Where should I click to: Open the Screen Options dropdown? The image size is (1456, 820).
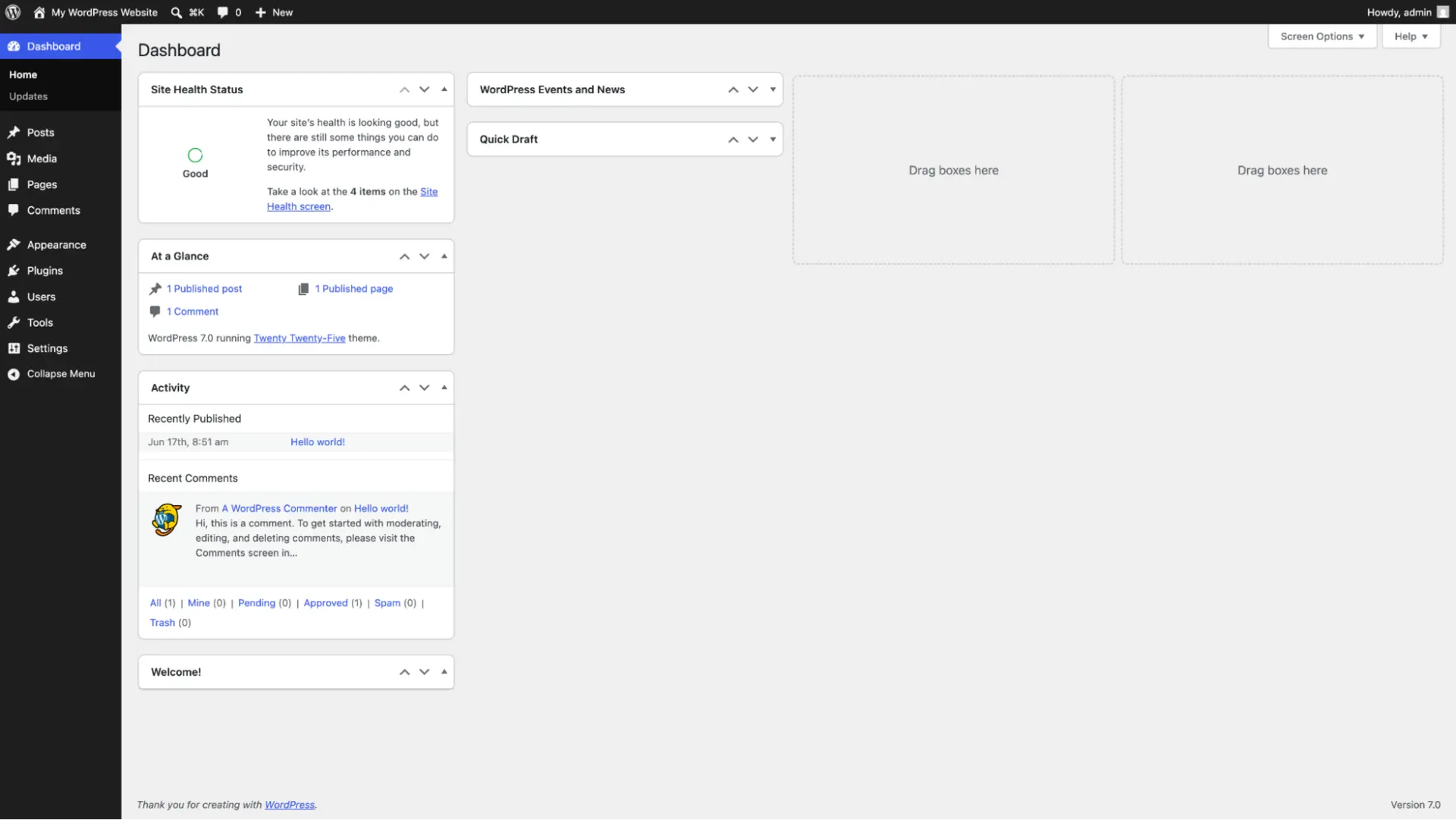[x=1322, y=36]
